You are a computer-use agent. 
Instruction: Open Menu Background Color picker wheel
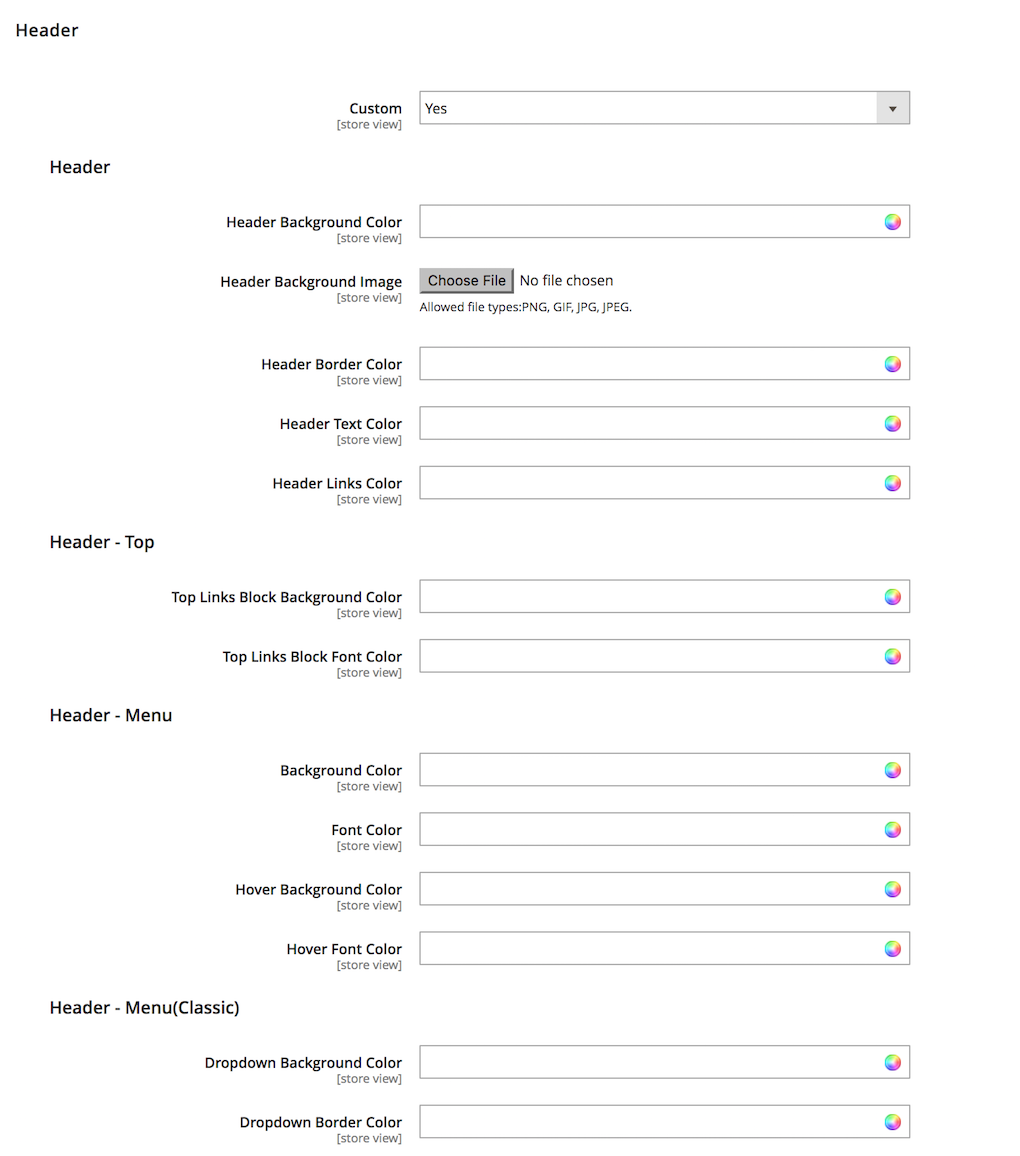click(x=892, y=770)
